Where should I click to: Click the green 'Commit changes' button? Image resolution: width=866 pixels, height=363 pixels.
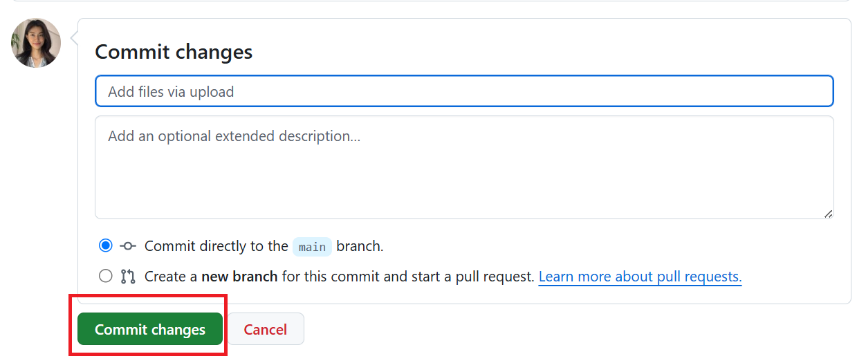point(150,329)
